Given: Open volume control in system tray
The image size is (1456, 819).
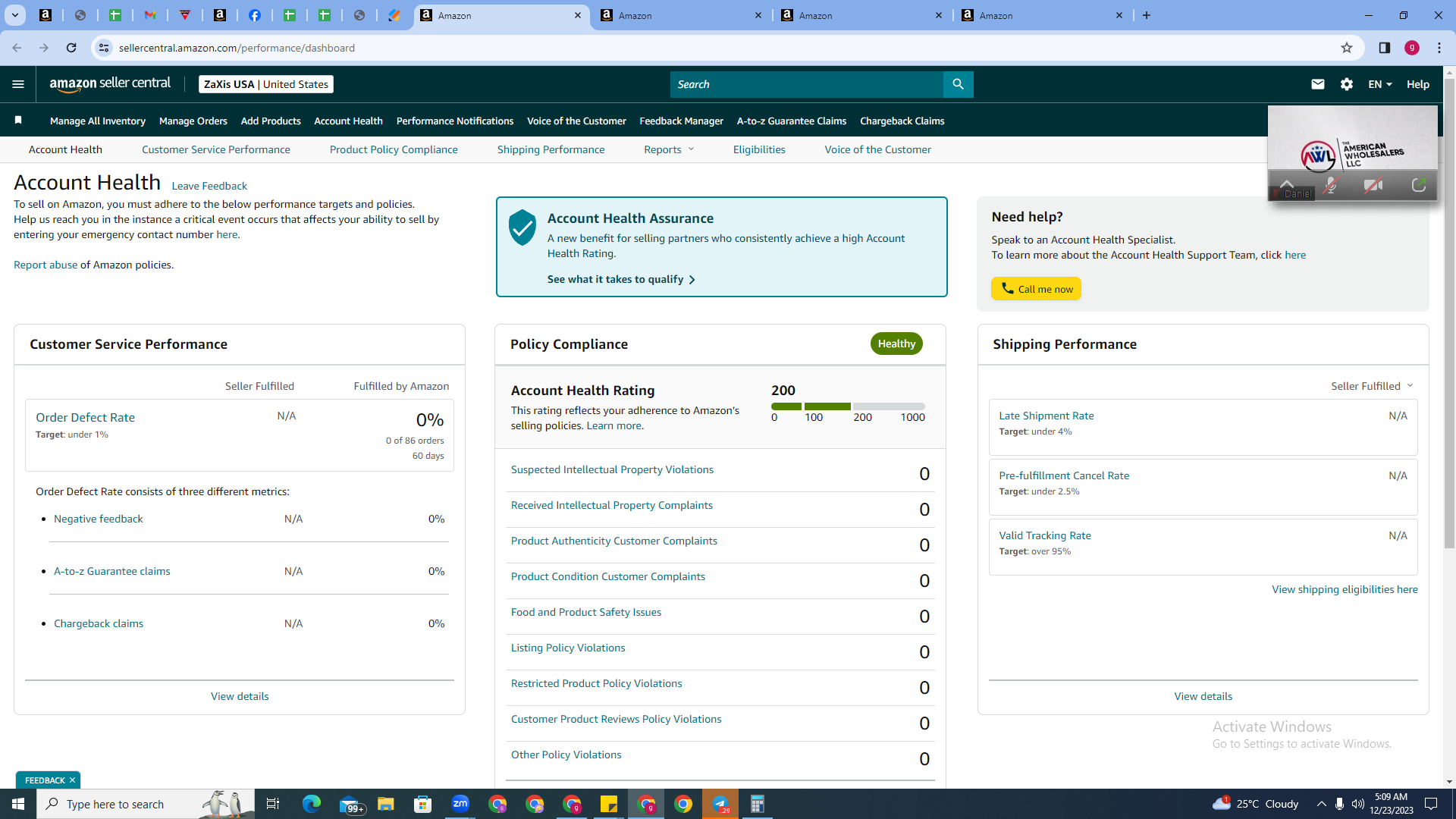Looking at the screenshot, I should [1357, 804].
